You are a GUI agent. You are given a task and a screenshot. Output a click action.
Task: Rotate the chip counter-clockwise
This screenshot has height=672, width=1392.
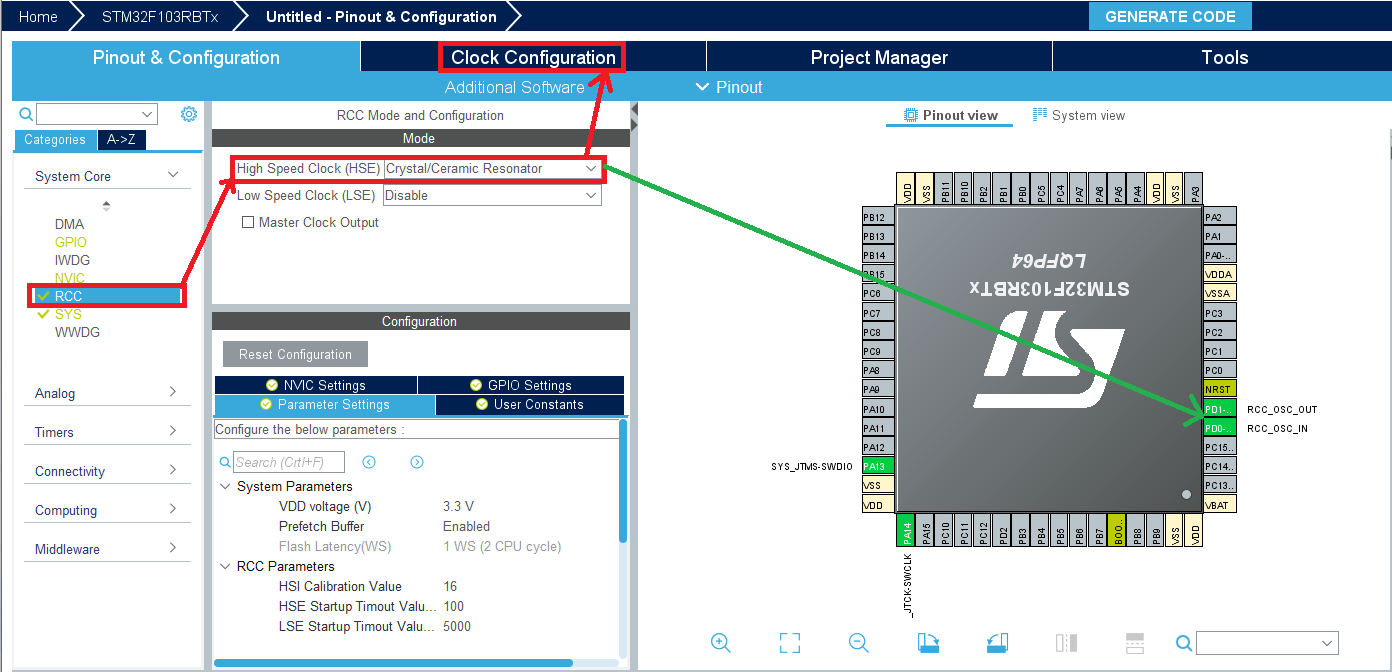click(997, 643)
